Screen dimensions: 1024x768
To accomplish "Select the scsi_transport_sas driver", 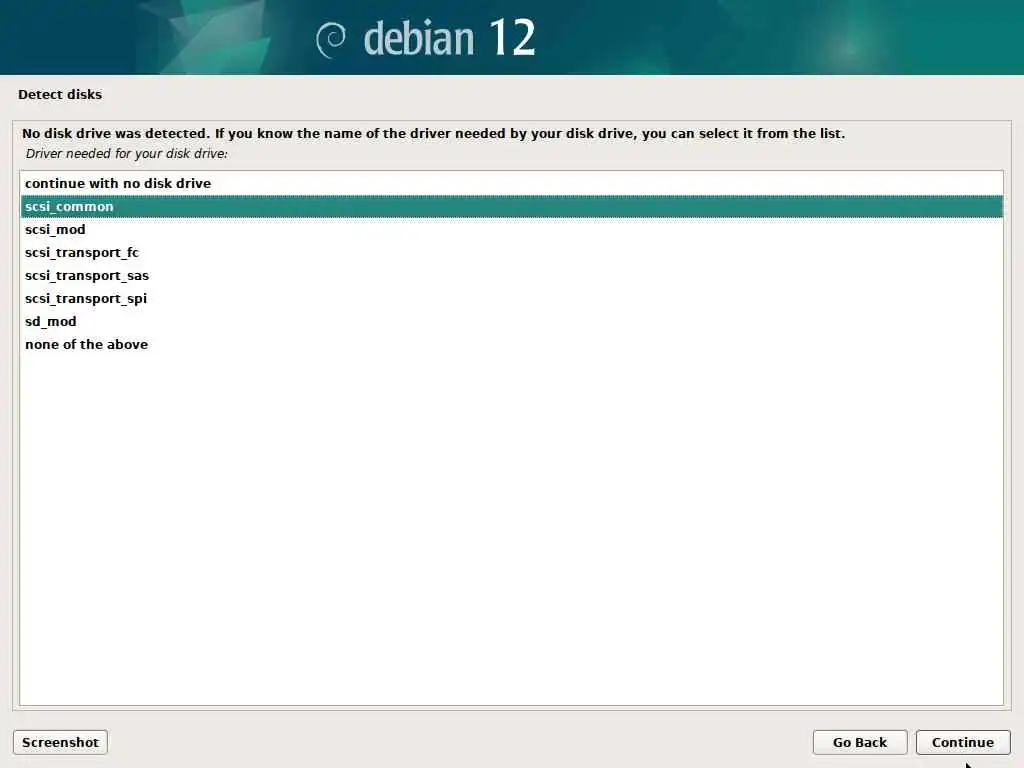I will 511,275.
